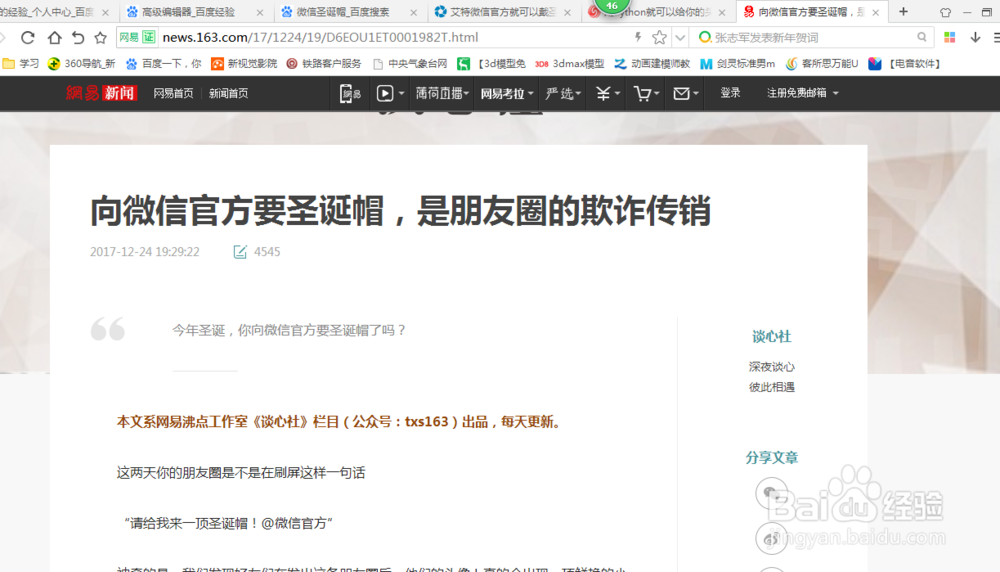Share article via Weibo icon
The height and width of the screenshot is (572, 1000).
pos(772,539)
